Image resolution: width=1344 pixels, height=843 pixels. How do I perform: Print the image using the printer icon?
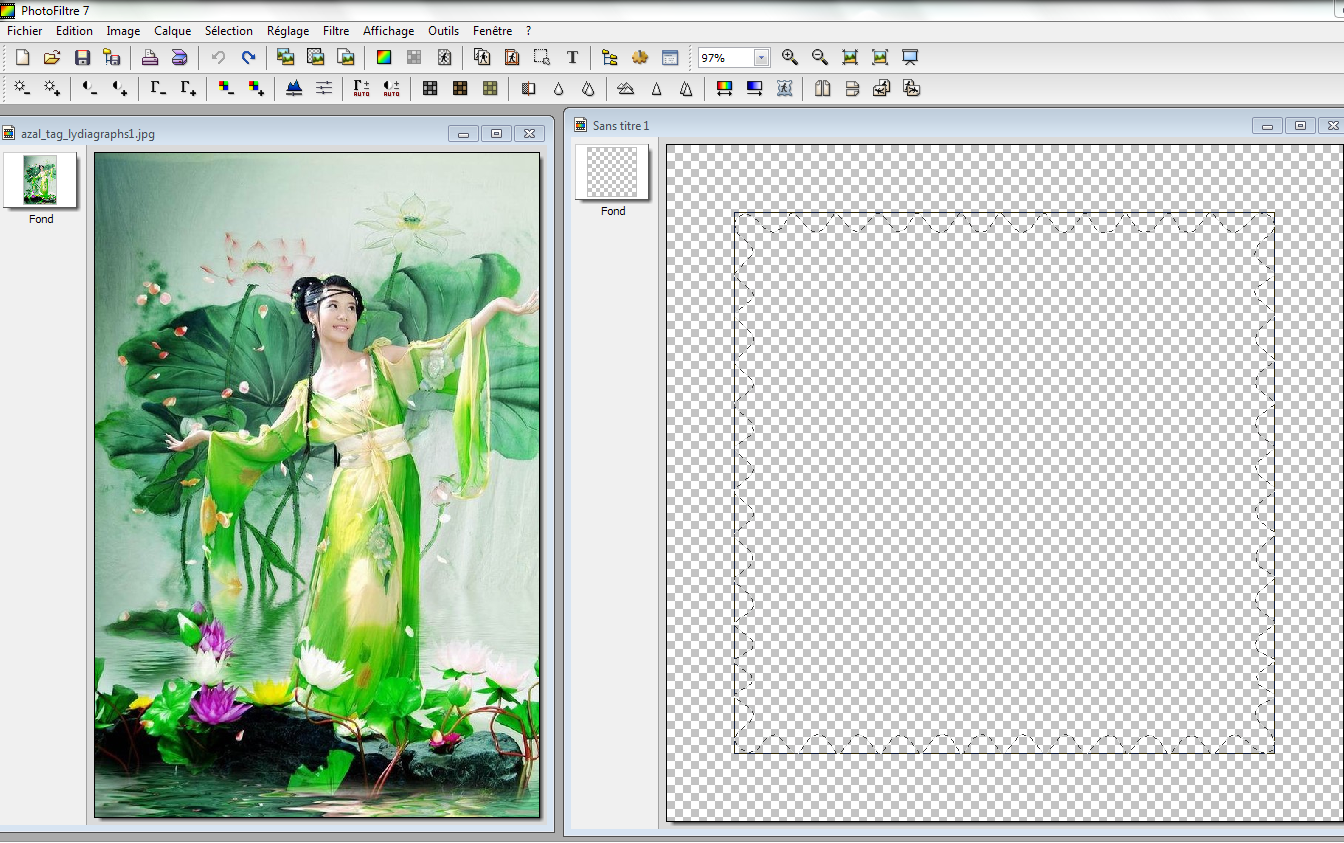(x=149, y=58)
